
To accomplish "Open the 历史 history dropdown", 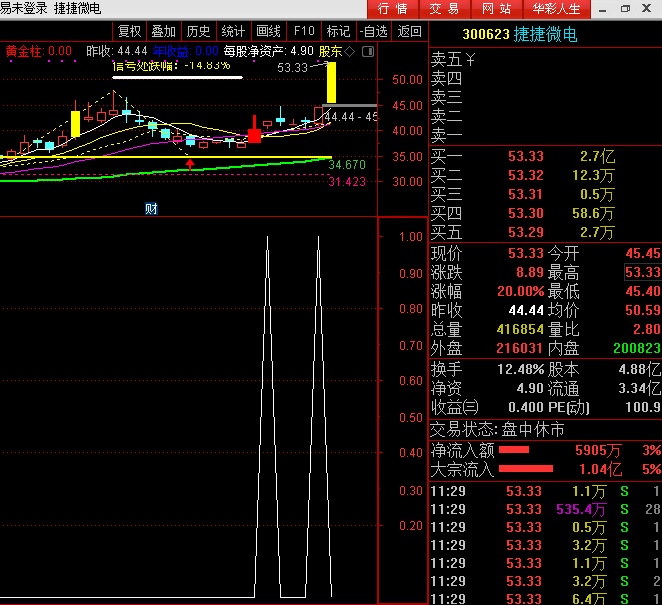I will (197, 31).
